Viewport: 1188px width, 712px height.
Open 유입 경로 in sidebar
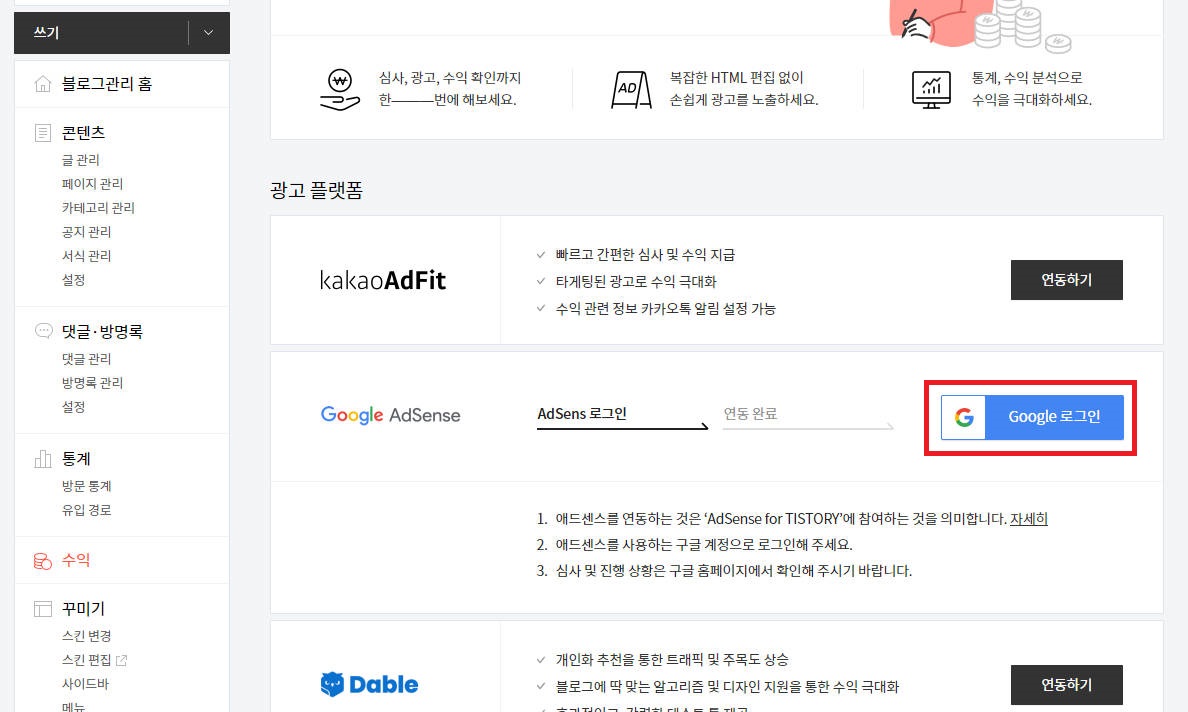click(x=86, y=510)
